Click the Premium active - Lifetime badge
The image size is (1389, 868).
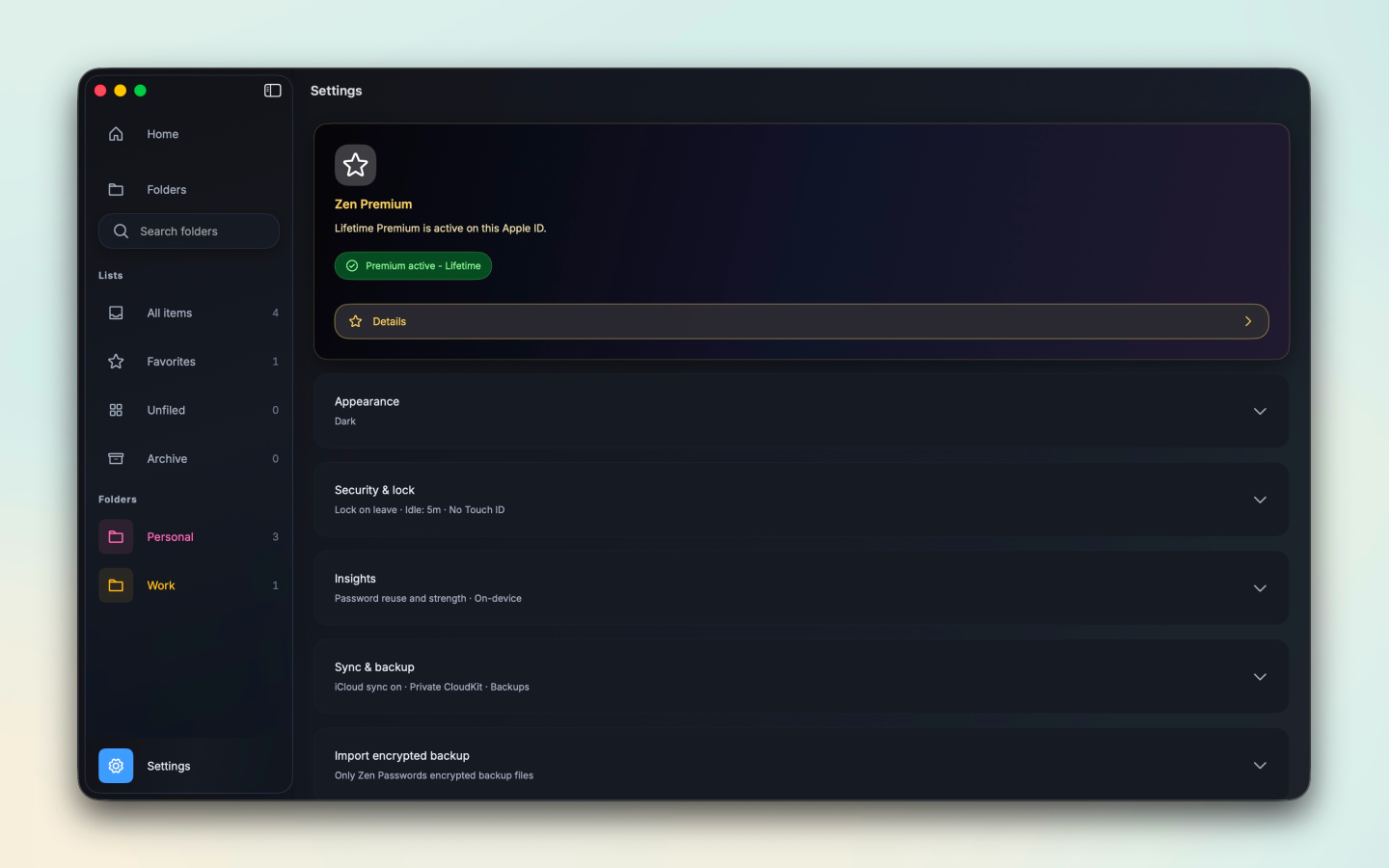(413, 266)
